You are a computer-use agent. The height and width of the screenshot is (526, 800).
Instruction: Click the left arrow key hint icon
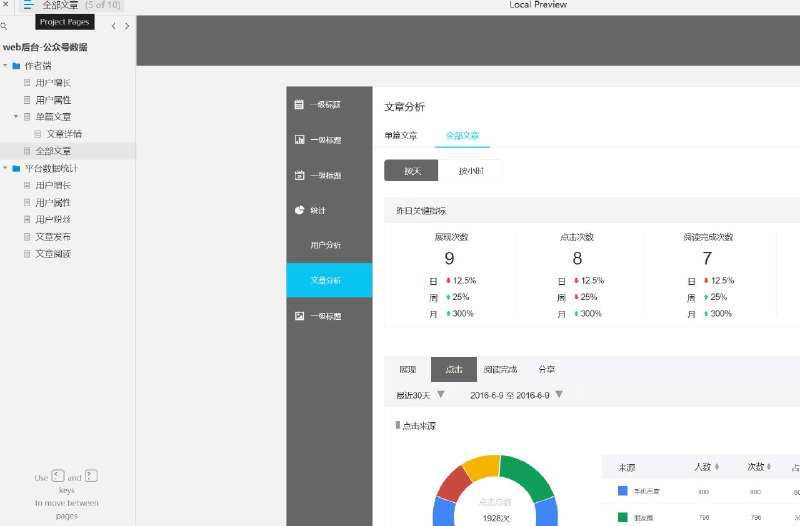pyautogui.click(x=58, y=475)
